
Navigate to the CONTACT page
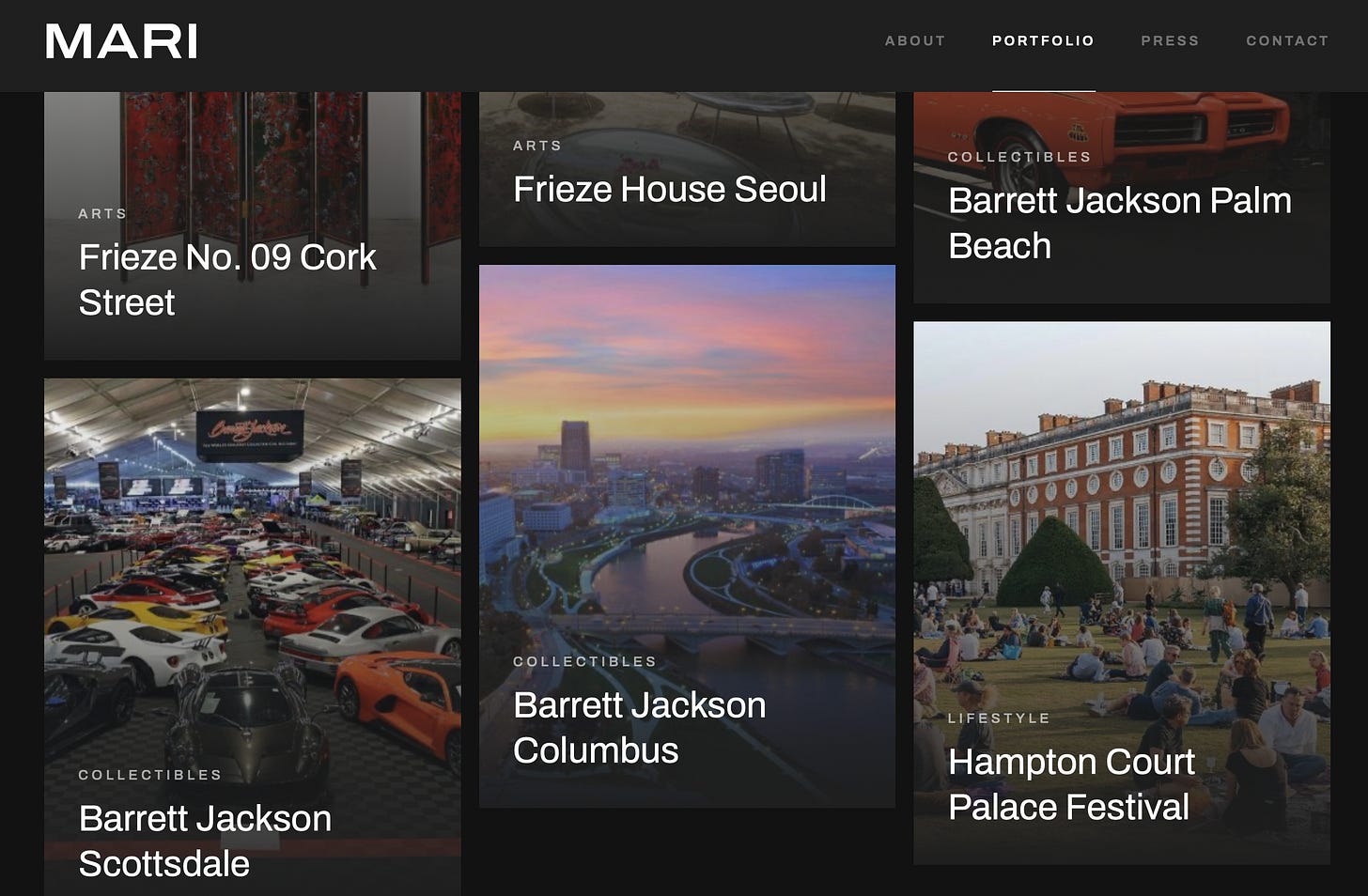(x=1287, y=40)
